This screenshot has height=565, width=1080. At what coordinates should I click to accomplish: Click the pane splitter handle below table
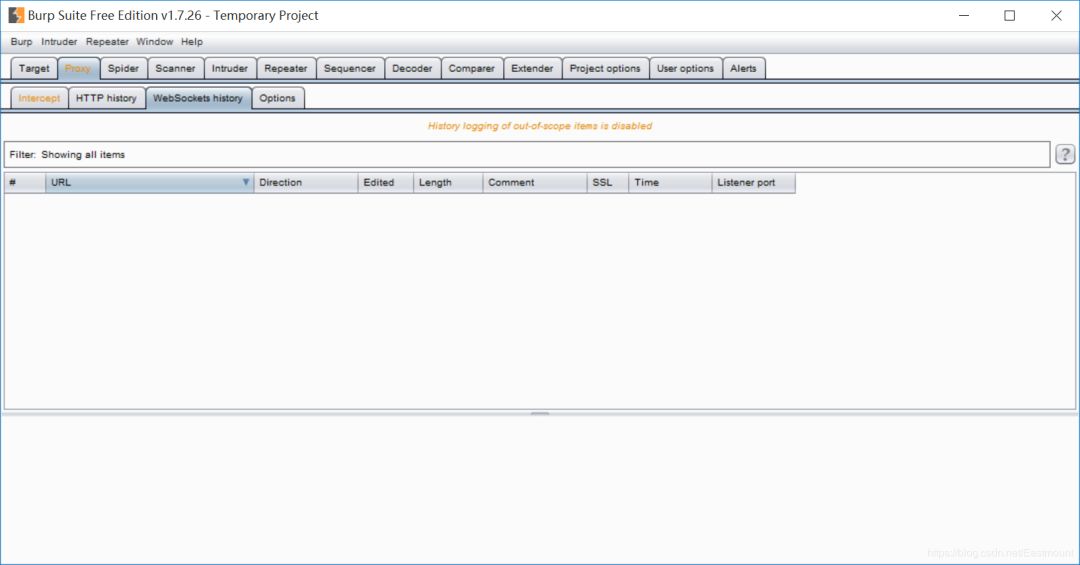(x=540, y=413)
